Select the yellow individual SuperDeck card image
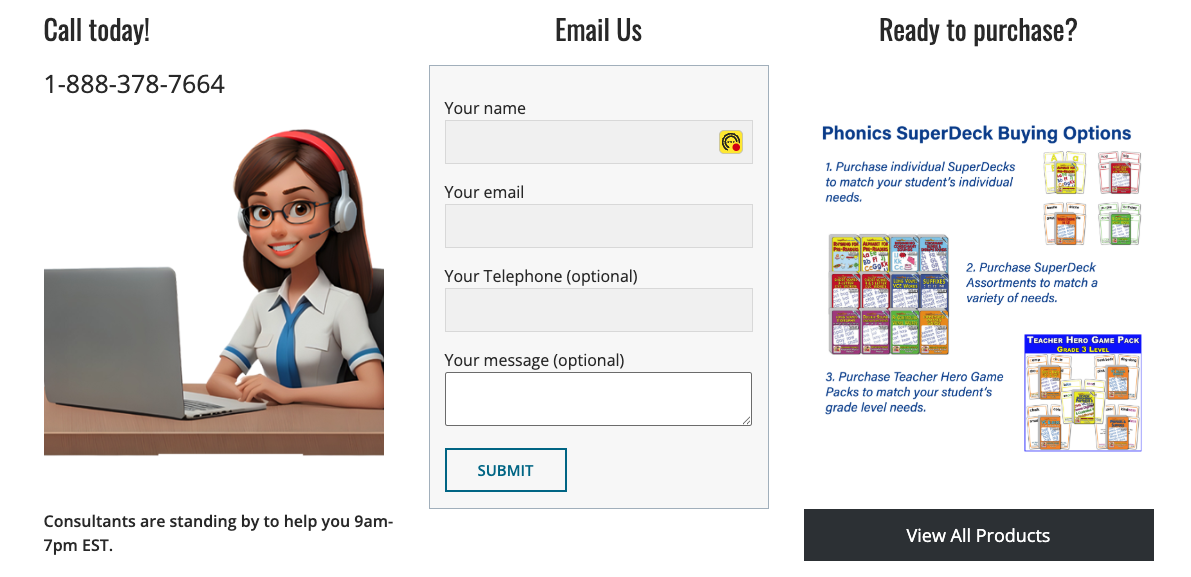 pyautogui.click(x=1064, y=173)
